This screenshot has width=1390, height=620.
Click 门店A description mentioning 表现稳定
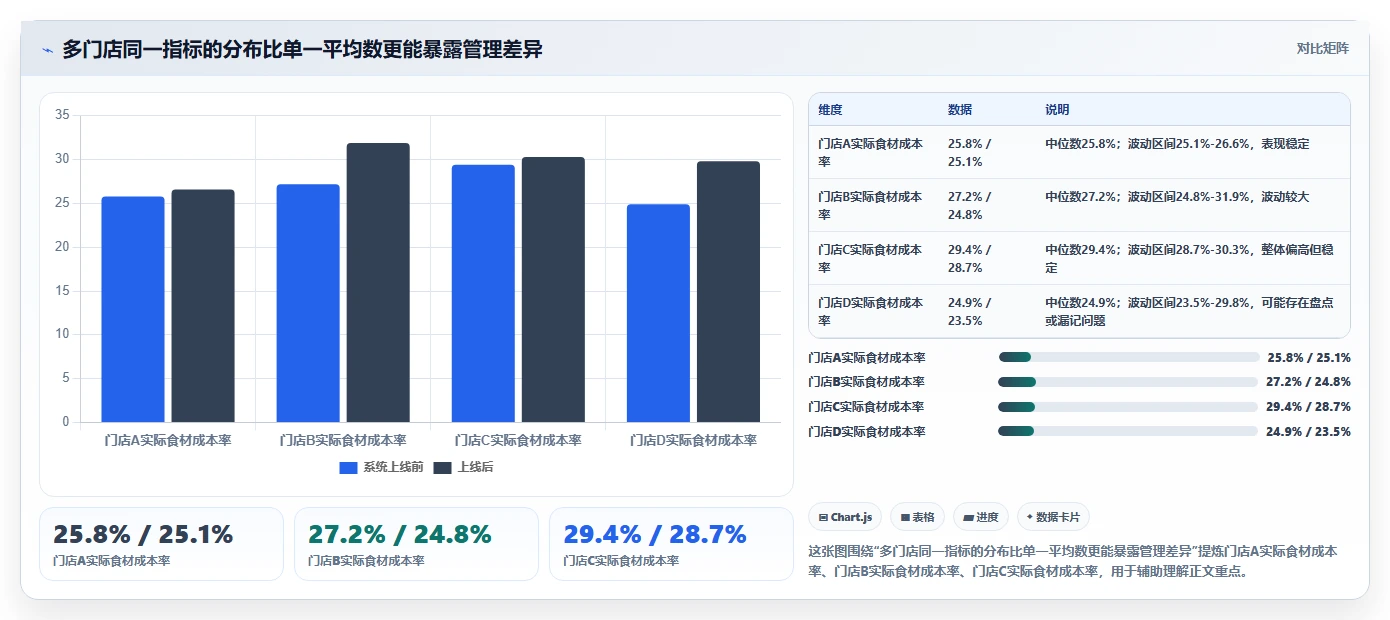coord(1177,144)
